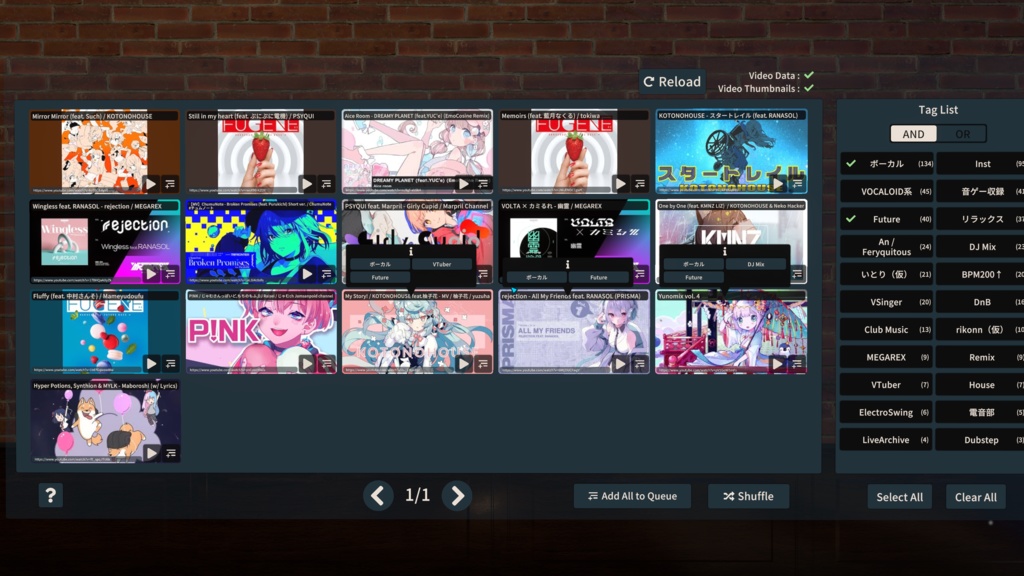
Task: Click VTuber tag in Girly Cupid popup
Action: (441, 264)
